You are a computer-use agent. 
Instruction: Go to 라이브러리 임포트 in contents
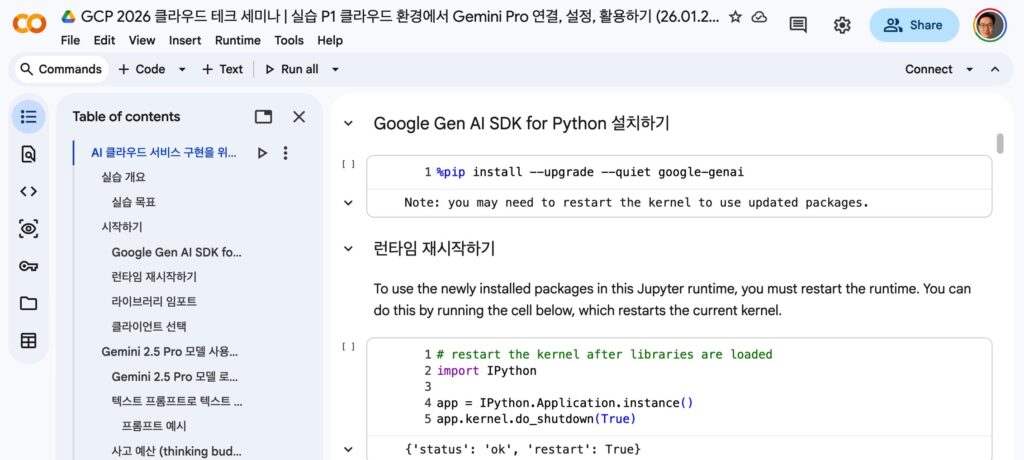coord(154,301)
